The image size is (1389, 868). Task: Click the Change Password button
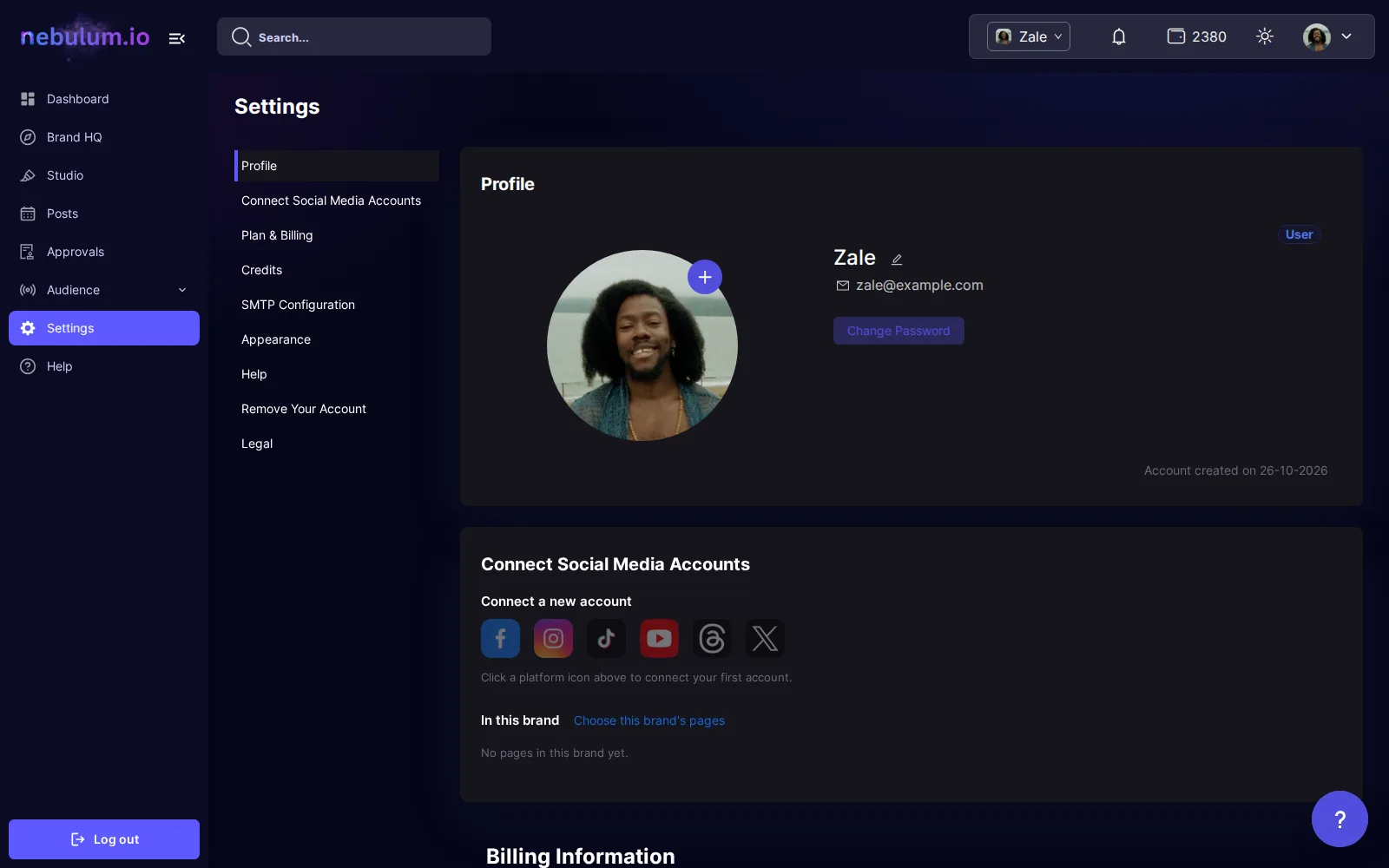click(899, 331)
